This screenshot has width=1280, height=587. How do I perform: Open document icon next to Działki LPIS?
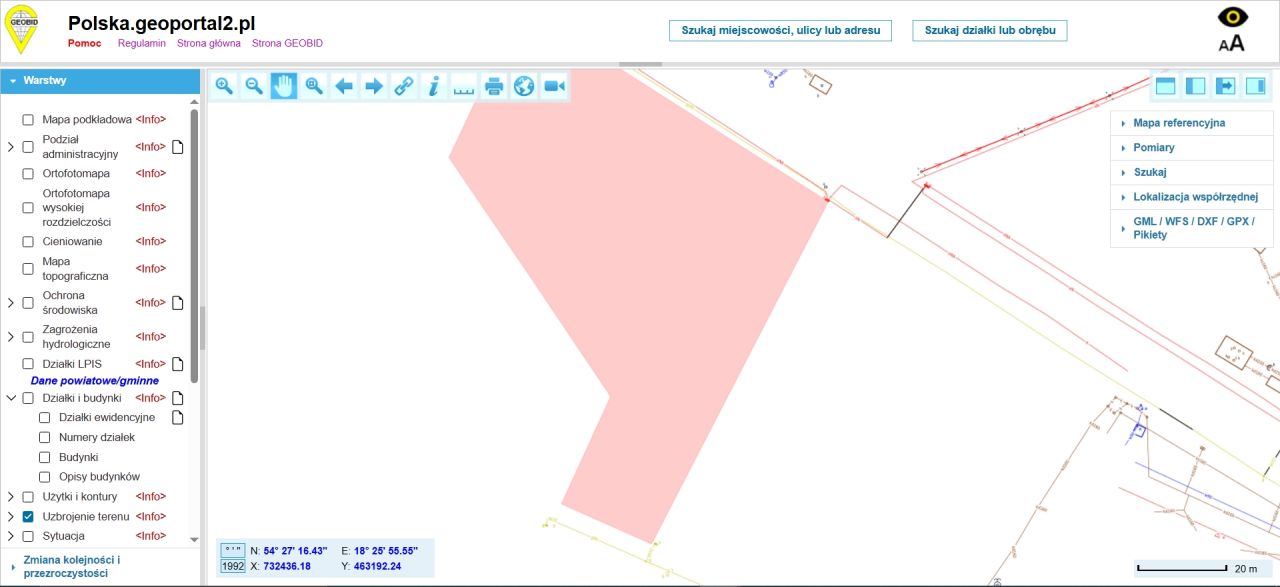click(178, 364)
